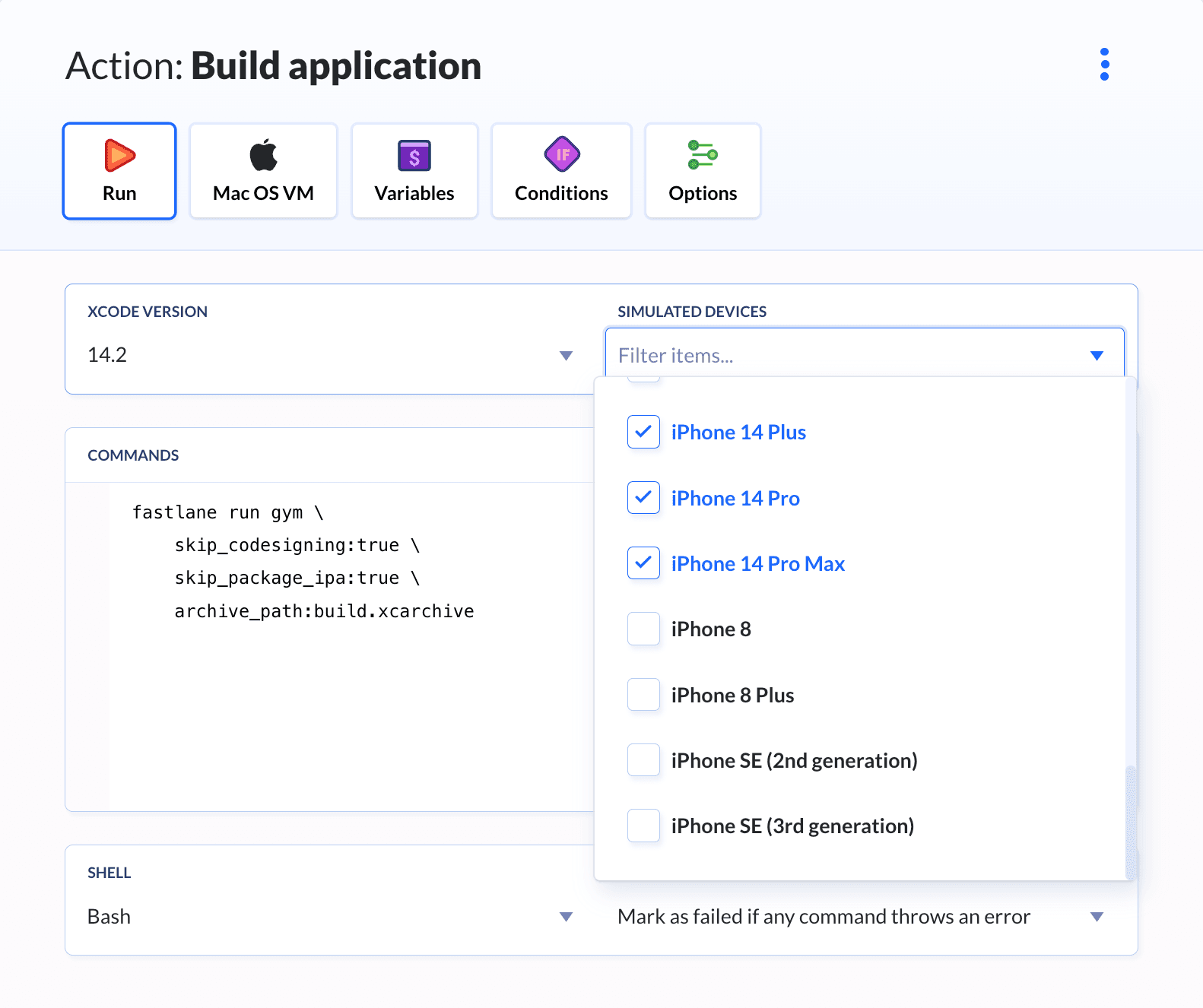Click the 'iPhone 14 Pro' label text
This screenshot has height=1008, width=1203.
coord(735,498)
